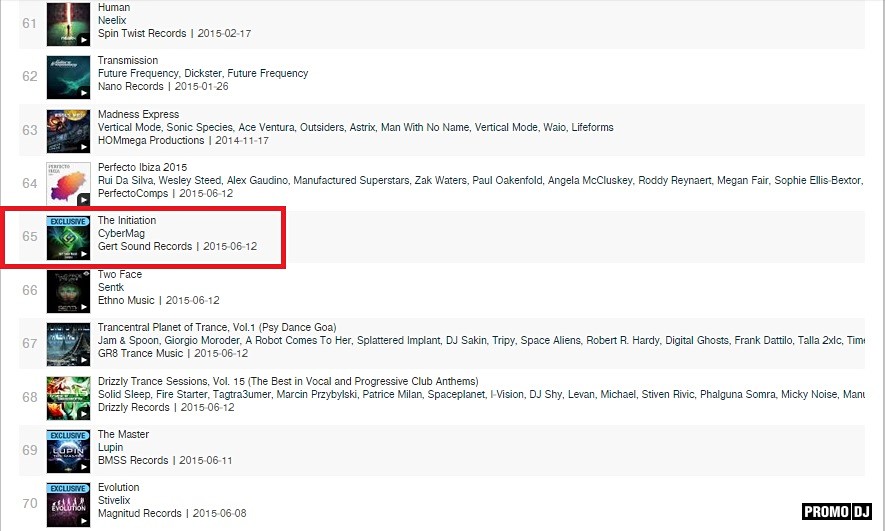This screenshot has height=531, width=885.
Task: Click the Transmission album artwork
Action: pyautogui.click(x=68, y=76)
